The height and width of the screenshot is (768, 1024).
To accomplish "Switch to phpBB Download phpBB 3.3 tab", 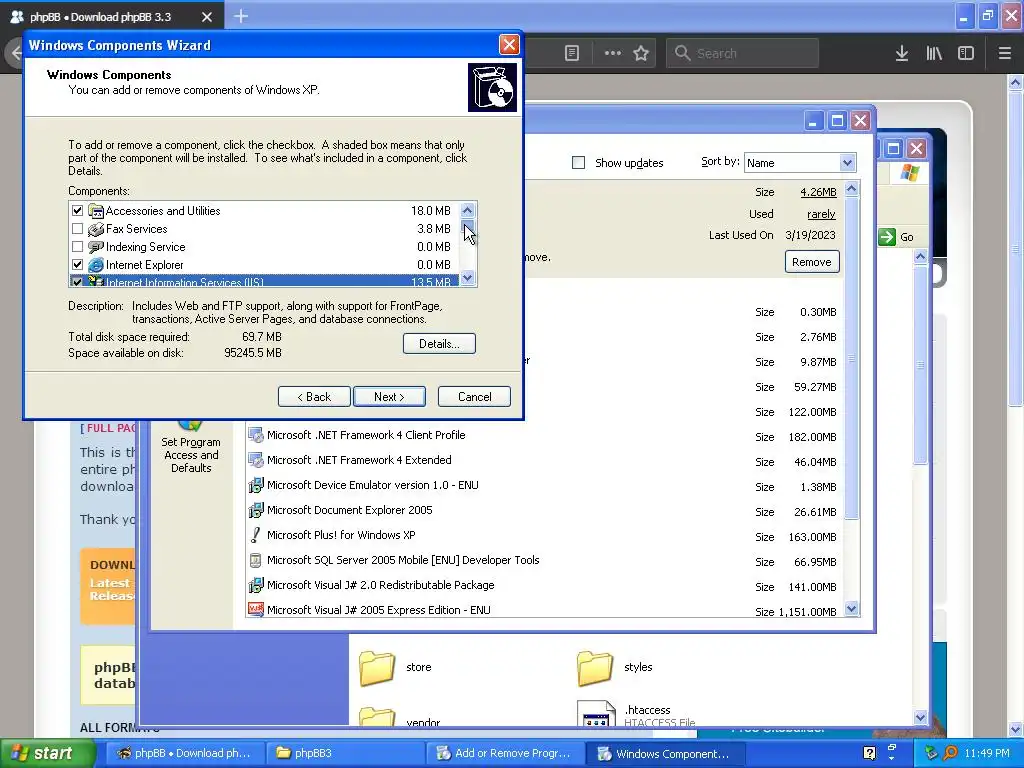I will 111,16.
